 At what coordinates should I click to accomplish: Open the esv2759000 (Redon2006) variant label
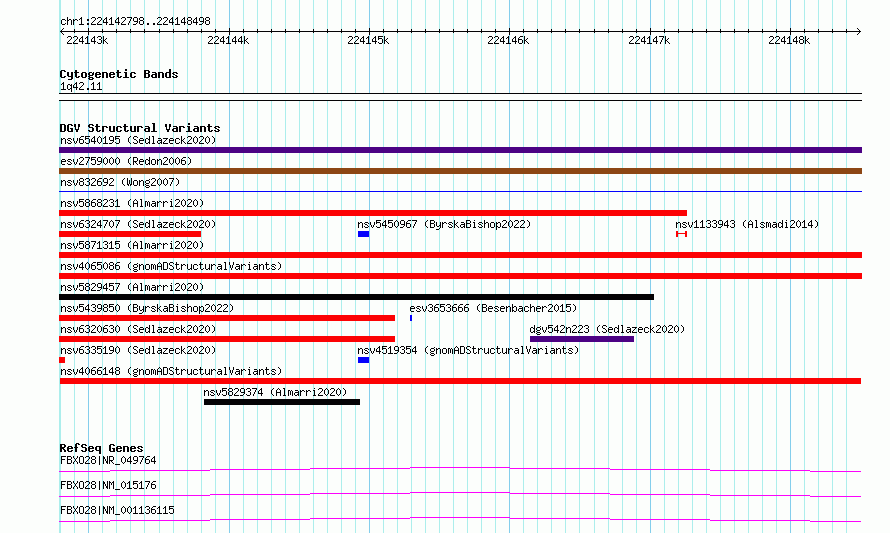[x=126, y=161]
